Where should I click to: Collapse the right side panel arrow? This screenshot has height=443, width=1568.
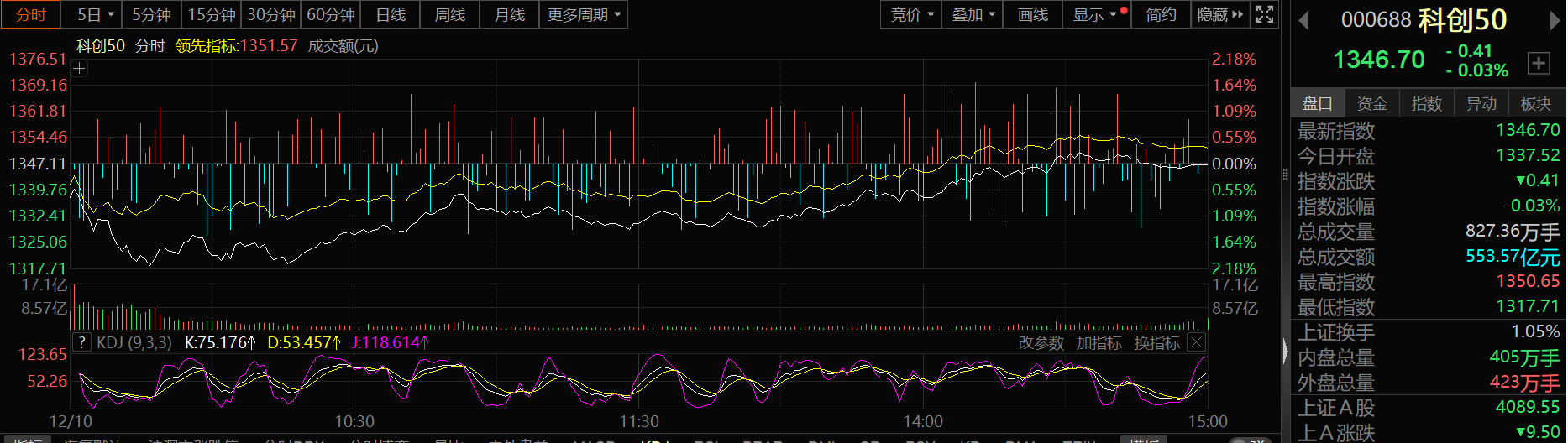1285,351
